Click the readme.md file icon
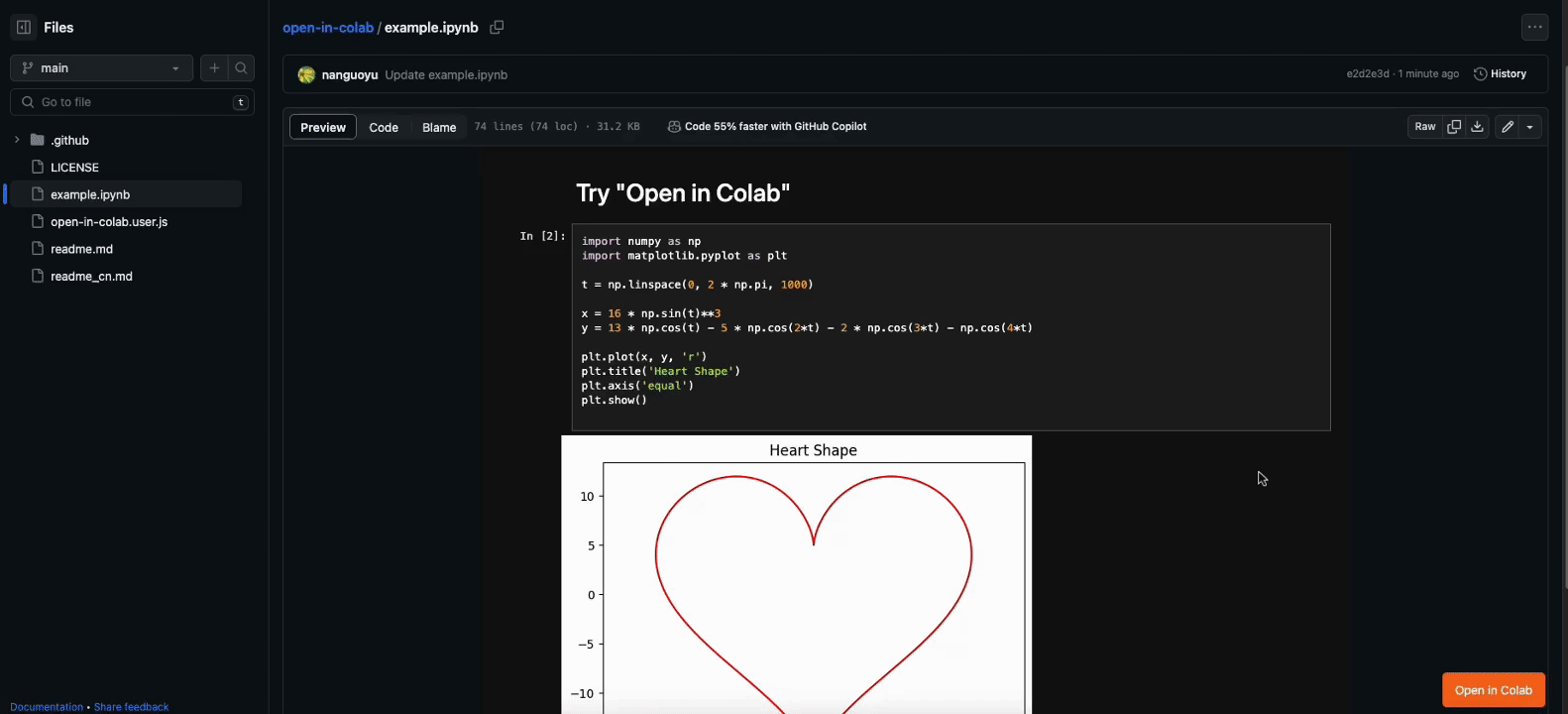 point(38,248)
